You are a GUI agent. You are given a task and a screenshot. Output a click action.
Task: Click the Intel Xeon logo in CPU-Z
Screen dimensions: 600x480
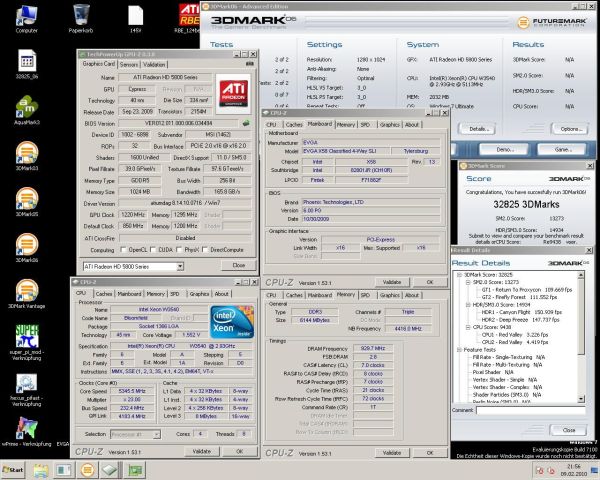tap(232, 322)
